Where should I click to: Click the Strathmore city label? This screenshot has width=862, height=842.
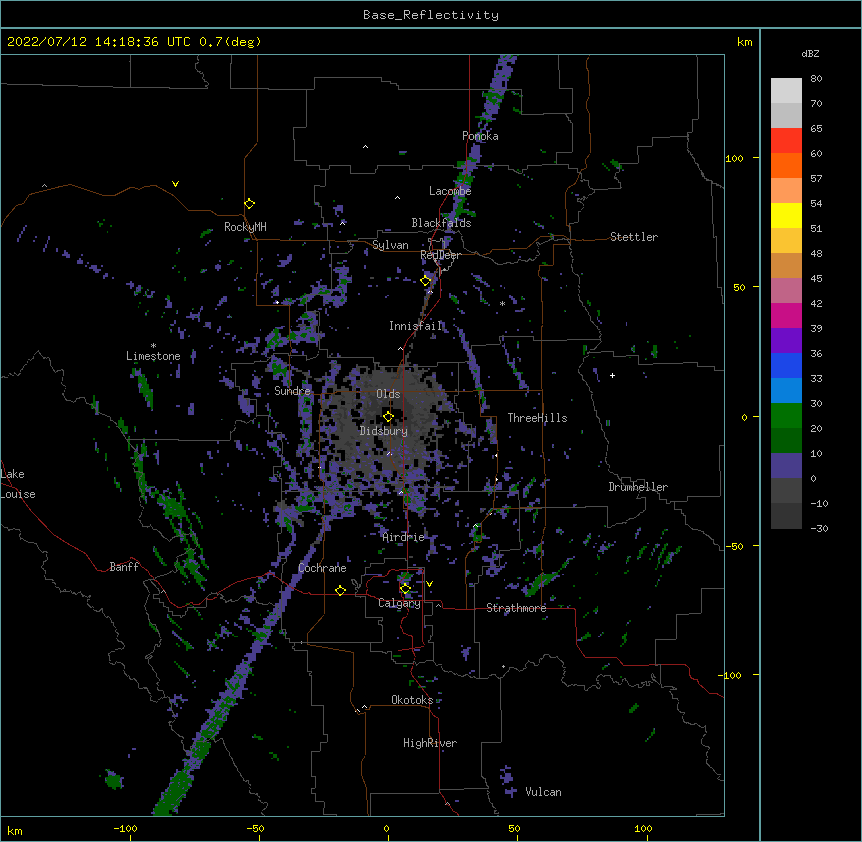(516, 608)
